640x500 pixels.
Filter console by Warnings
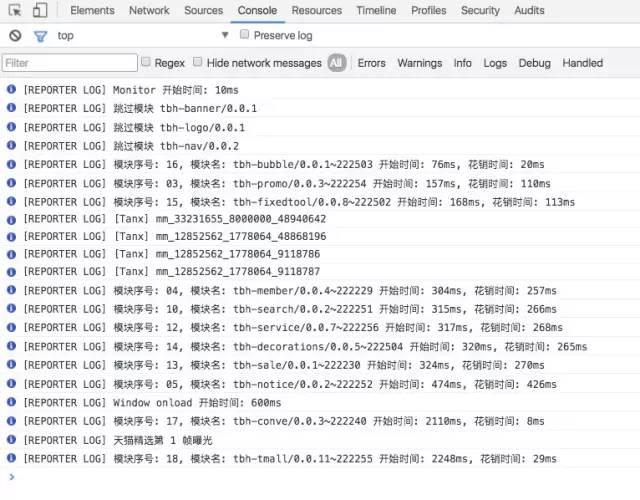click(420, 63)
